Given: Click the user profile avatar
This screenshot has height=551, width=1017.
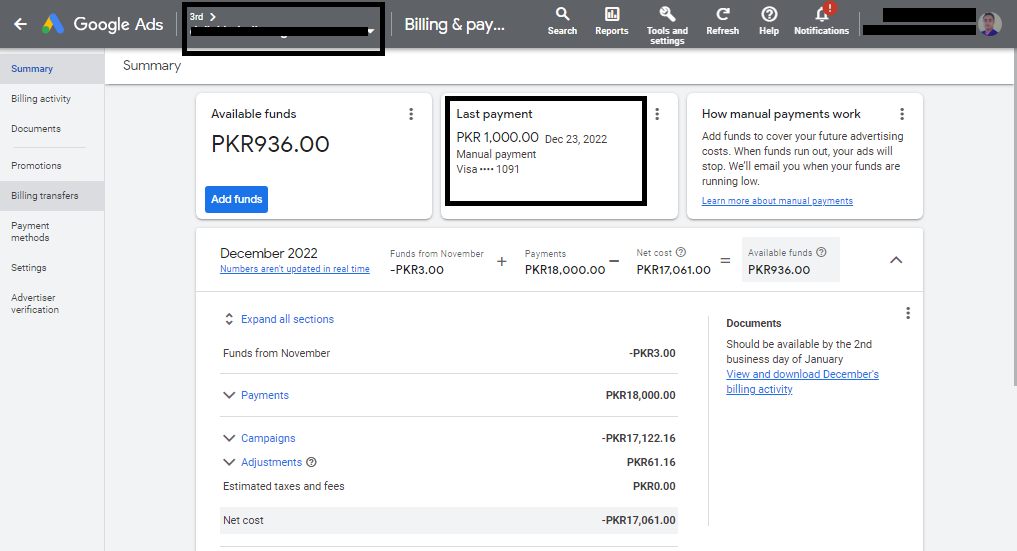Looking at the screenshot, I should 990,24.
